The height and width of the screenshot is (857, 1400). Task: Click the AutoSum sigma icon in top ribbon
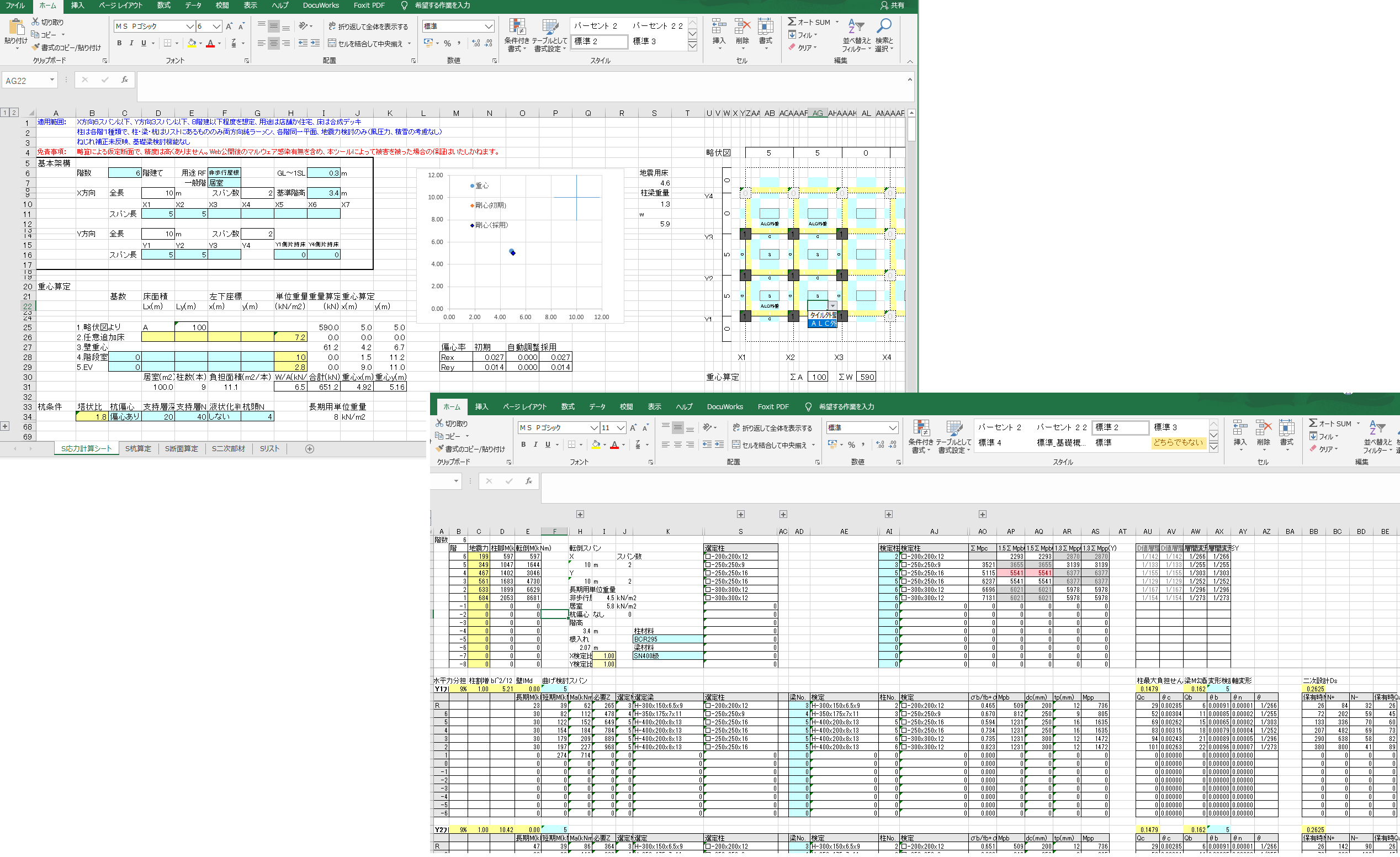792,22
